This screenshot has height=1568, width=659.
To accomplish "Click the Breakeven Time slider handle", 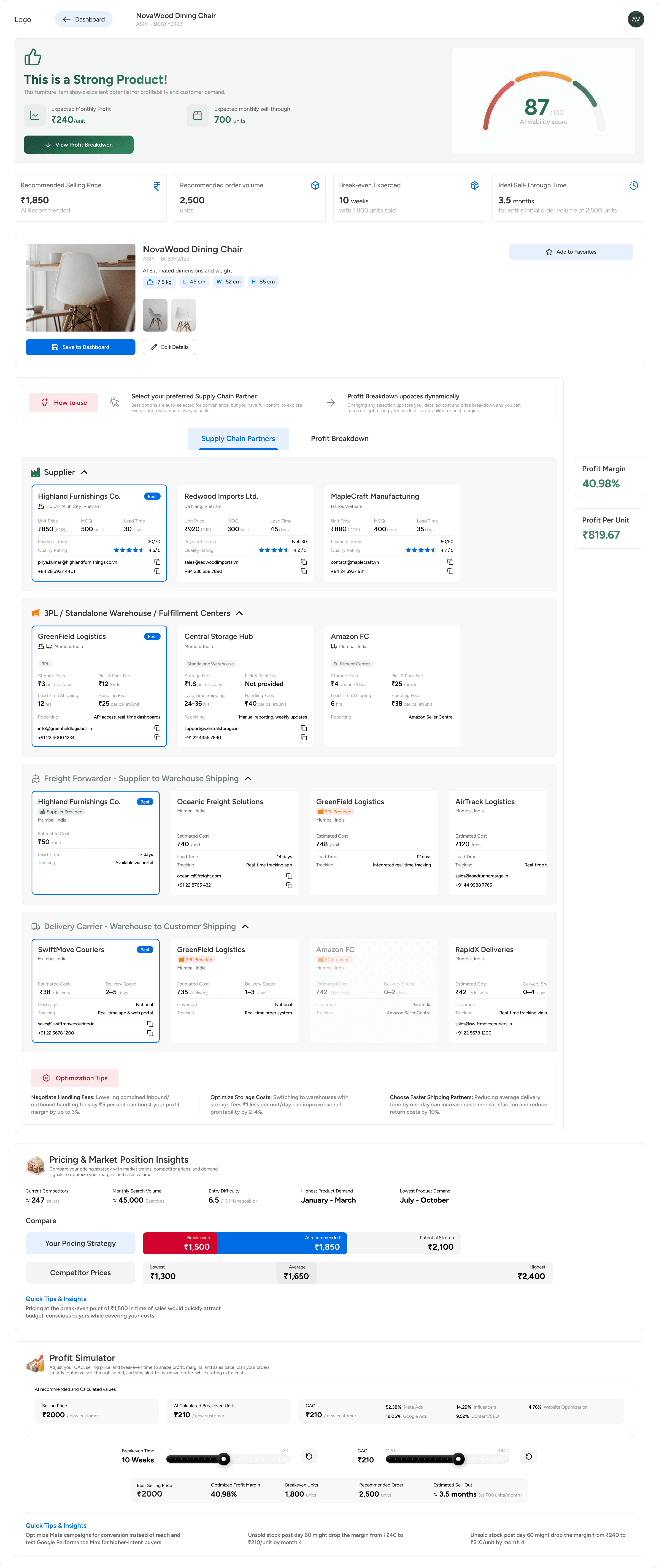I will pyautogui.click(x=224, y=1459).
